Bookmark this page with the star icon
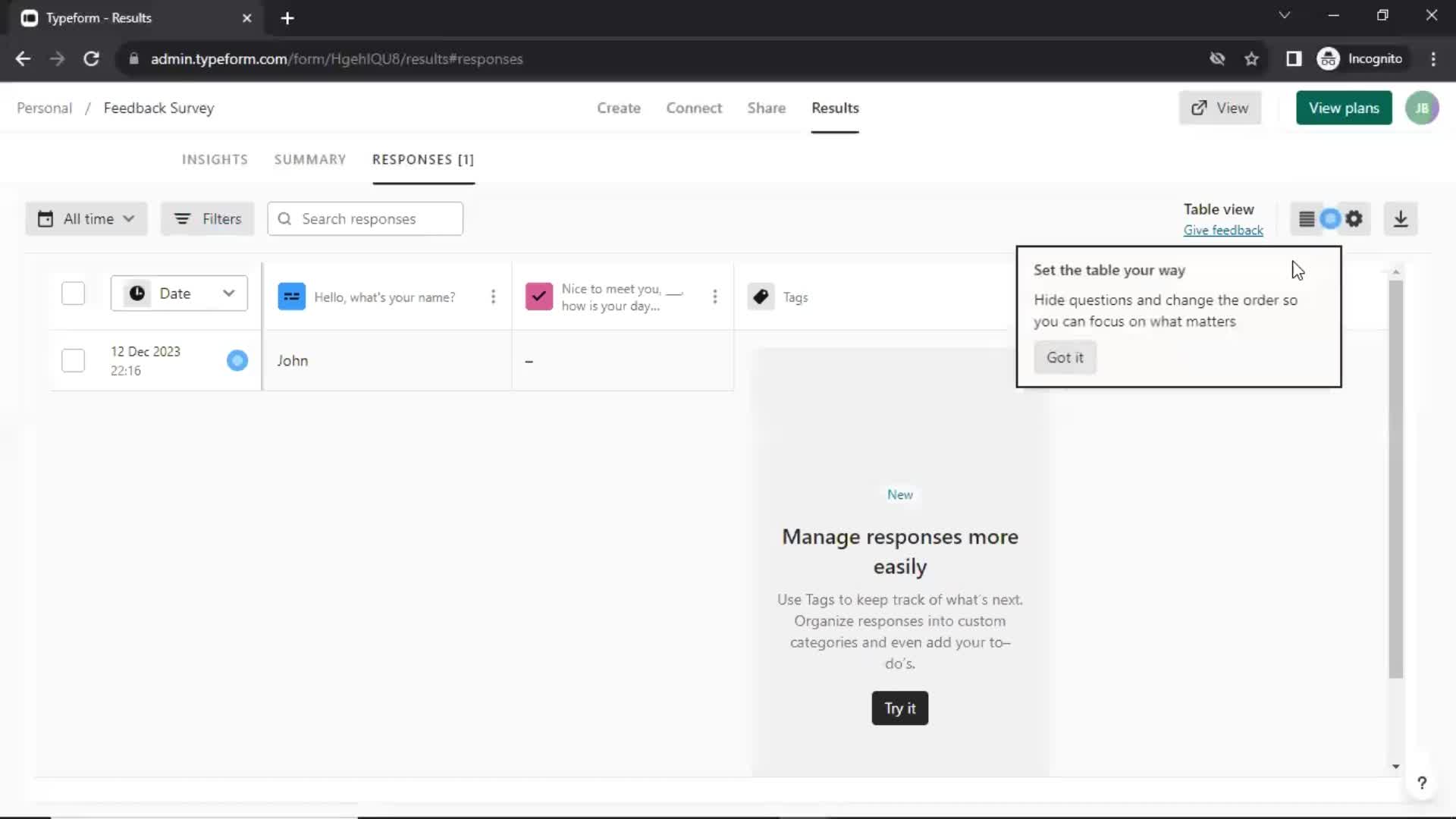1456x819 pixels. pos(1251,59)
